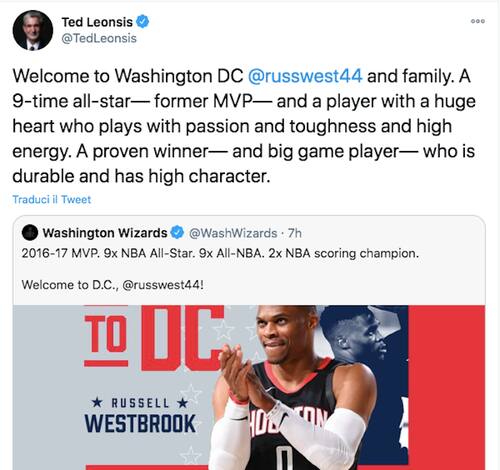This screenshot has width=500, height=470.
Task: Click the Ted Leonsis display name
Action: click(x=97, y=22)
